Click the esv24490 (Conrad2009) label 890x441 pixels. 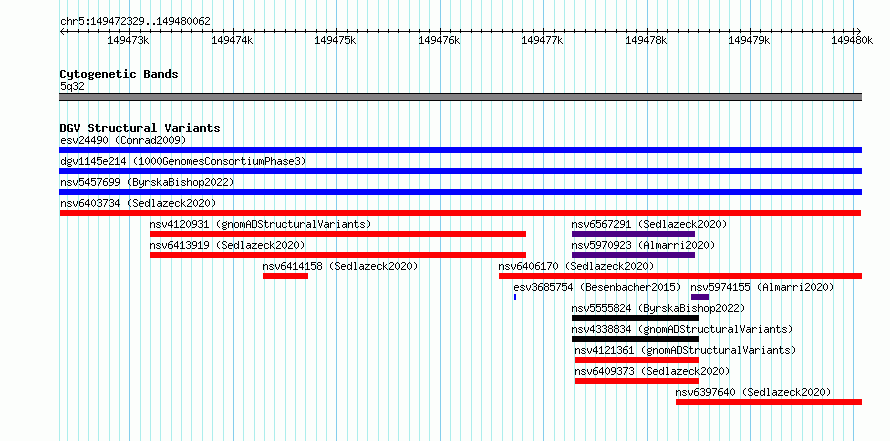pyautogui.click(x=123, y=140)
